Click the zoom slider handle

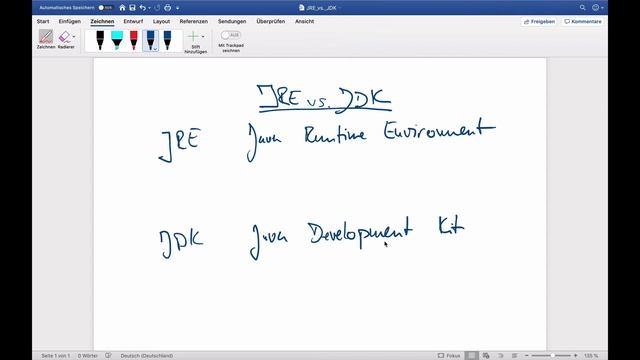pyautogui.click(x=553, y=356)
